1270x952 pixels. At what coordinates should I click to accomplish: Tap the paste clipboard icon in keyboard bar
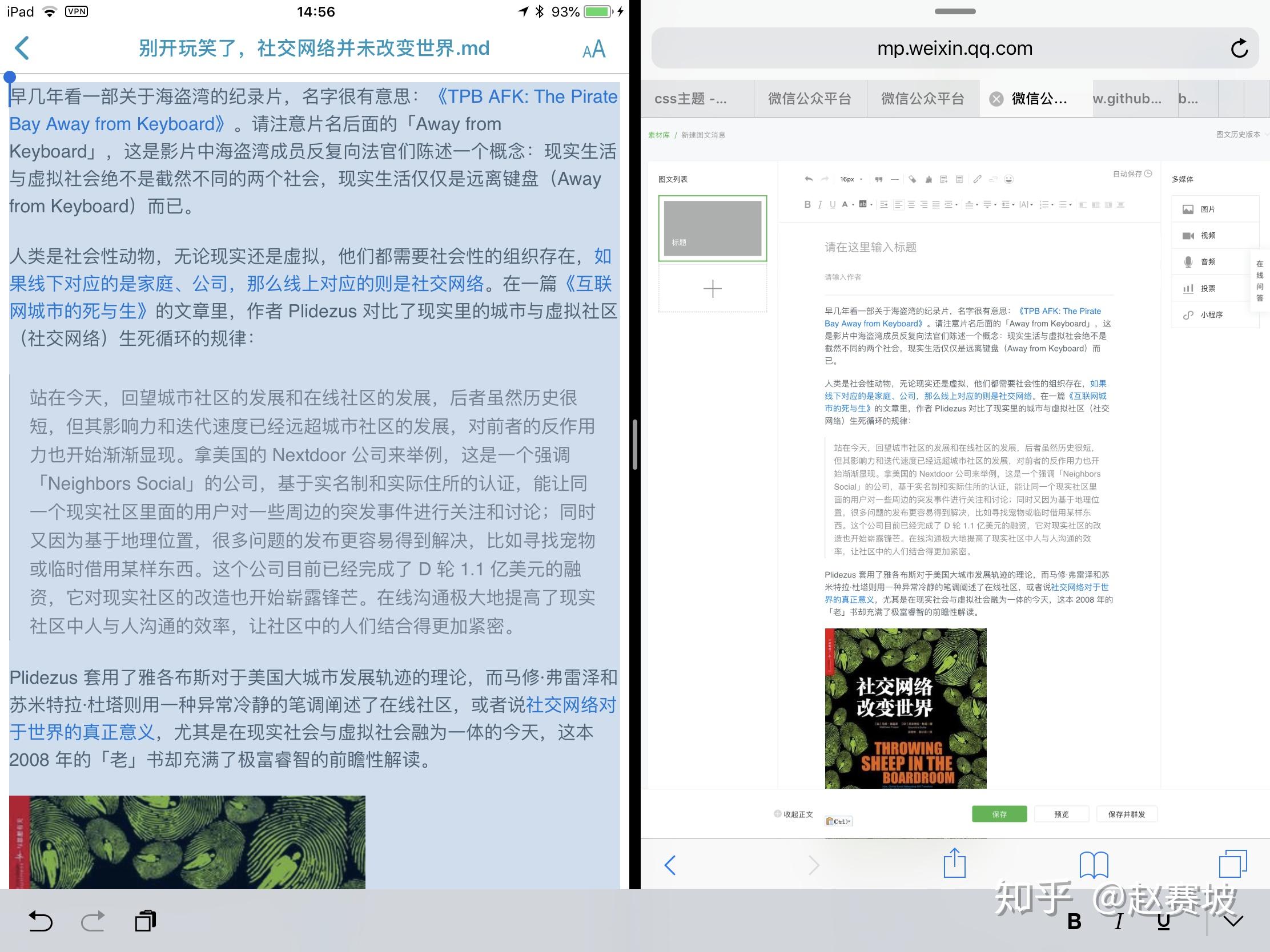(145, 921)
